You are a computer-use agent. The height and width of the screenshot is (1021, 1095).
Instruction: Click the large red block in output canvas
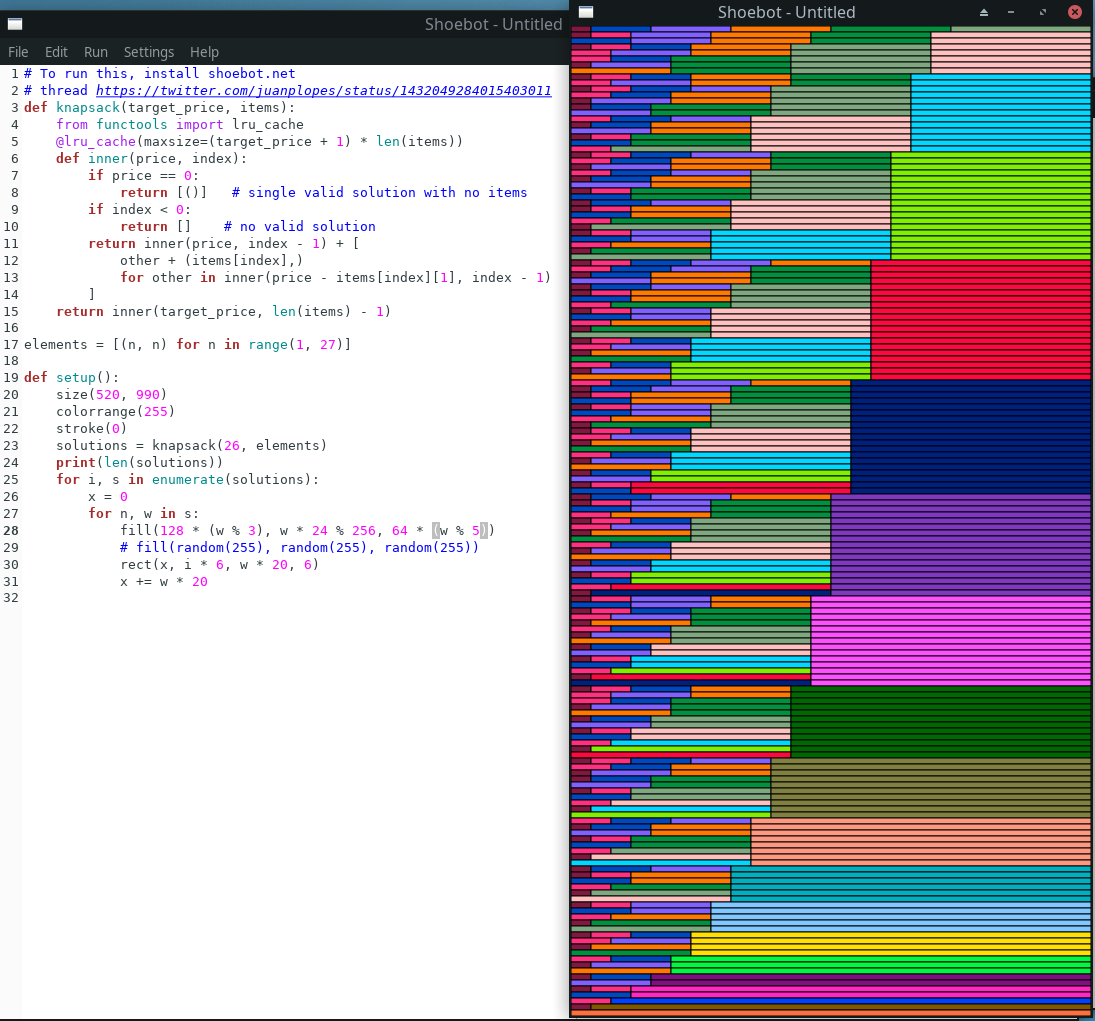pos(980,320)
